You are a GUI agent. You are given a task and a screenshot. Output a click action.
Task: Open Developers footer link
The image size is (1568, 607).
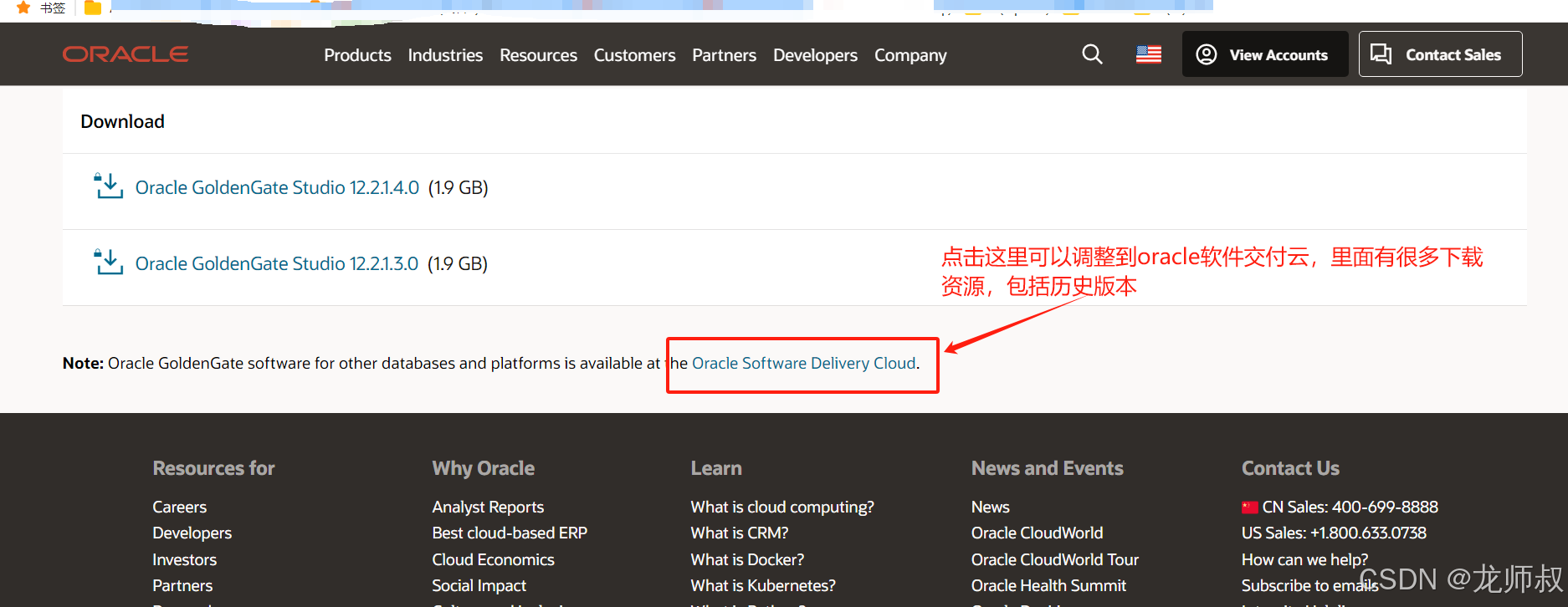point(192,533)
